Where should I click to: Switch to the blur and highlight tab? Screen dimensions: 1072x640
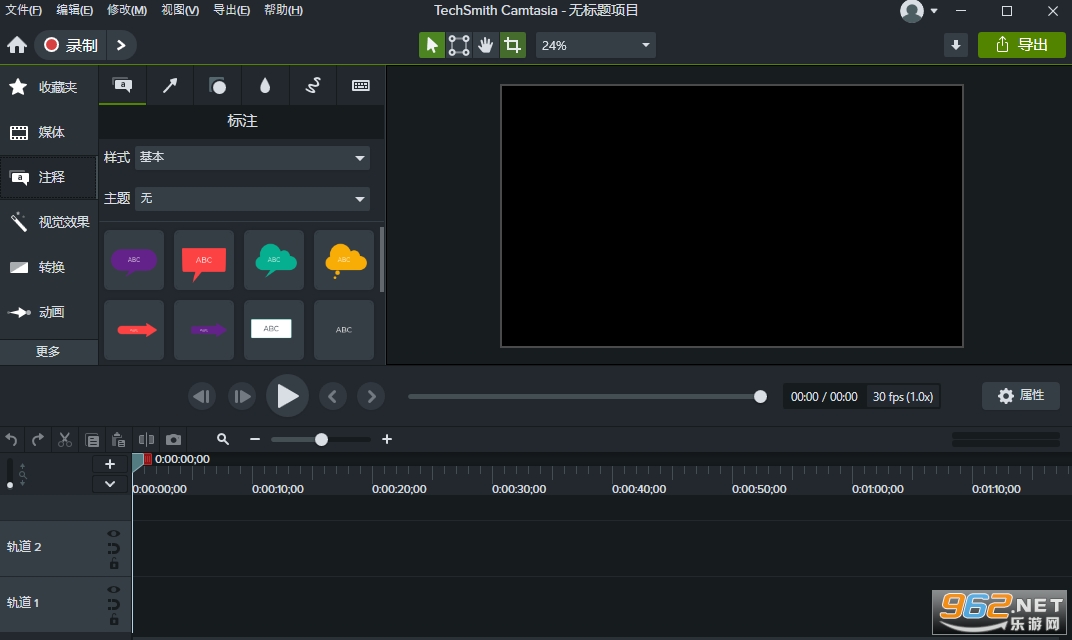click(265, 85)
